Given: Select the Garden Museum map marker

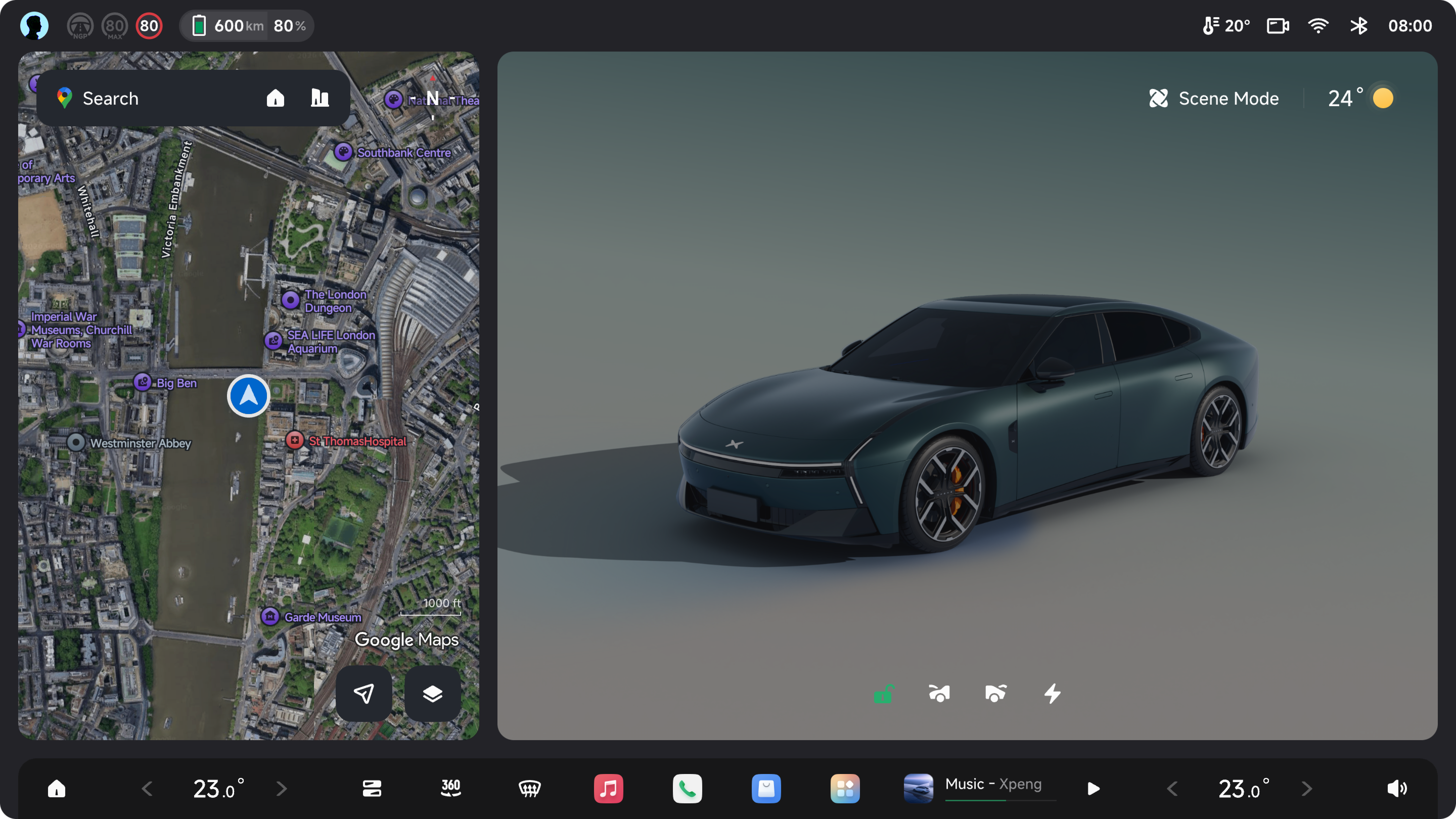Looking at the screenshot, I should click(x=270, y=617).
